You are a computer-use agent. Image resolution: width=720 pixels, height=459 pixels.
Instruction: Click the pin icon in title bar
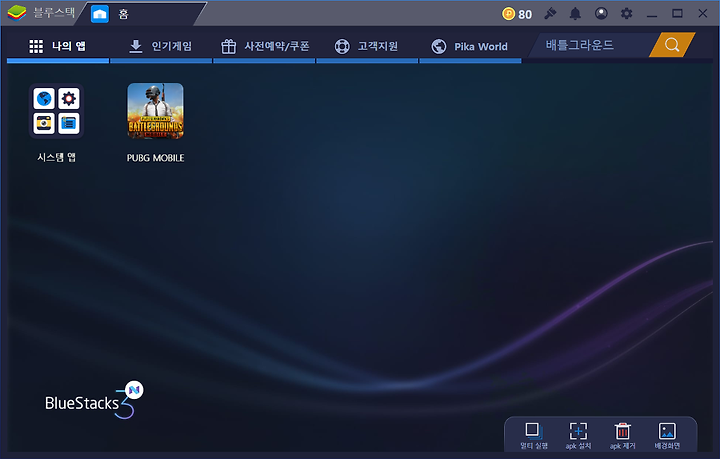(x=550, y=14)
